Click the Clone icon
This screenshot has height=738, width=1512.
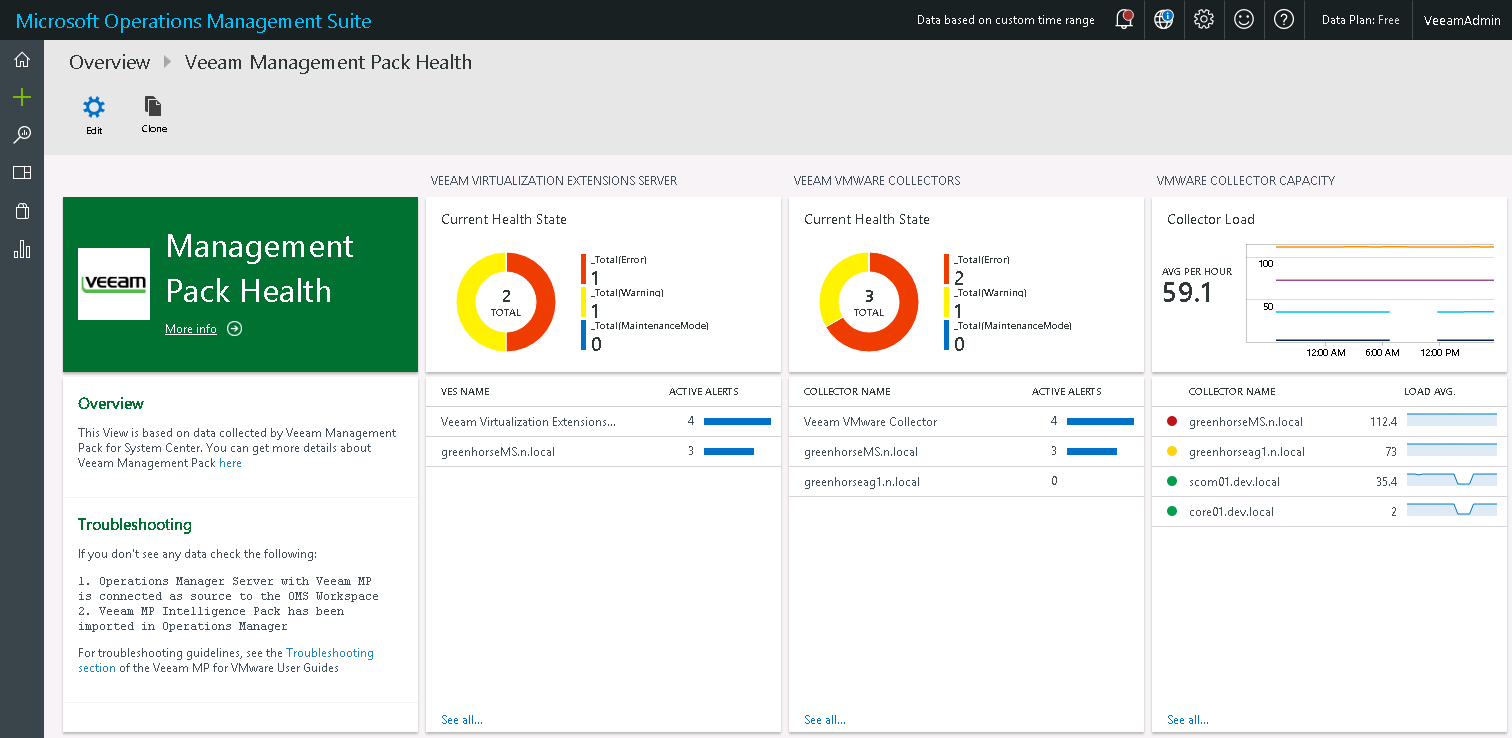153,106
